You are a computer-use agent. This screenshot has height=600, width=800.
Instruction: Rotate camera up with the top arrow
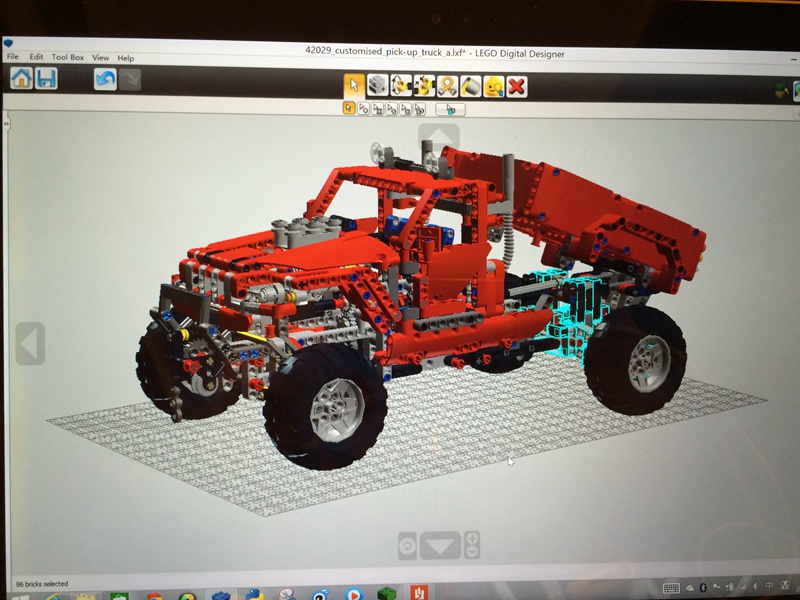click(x=439, y=136)
